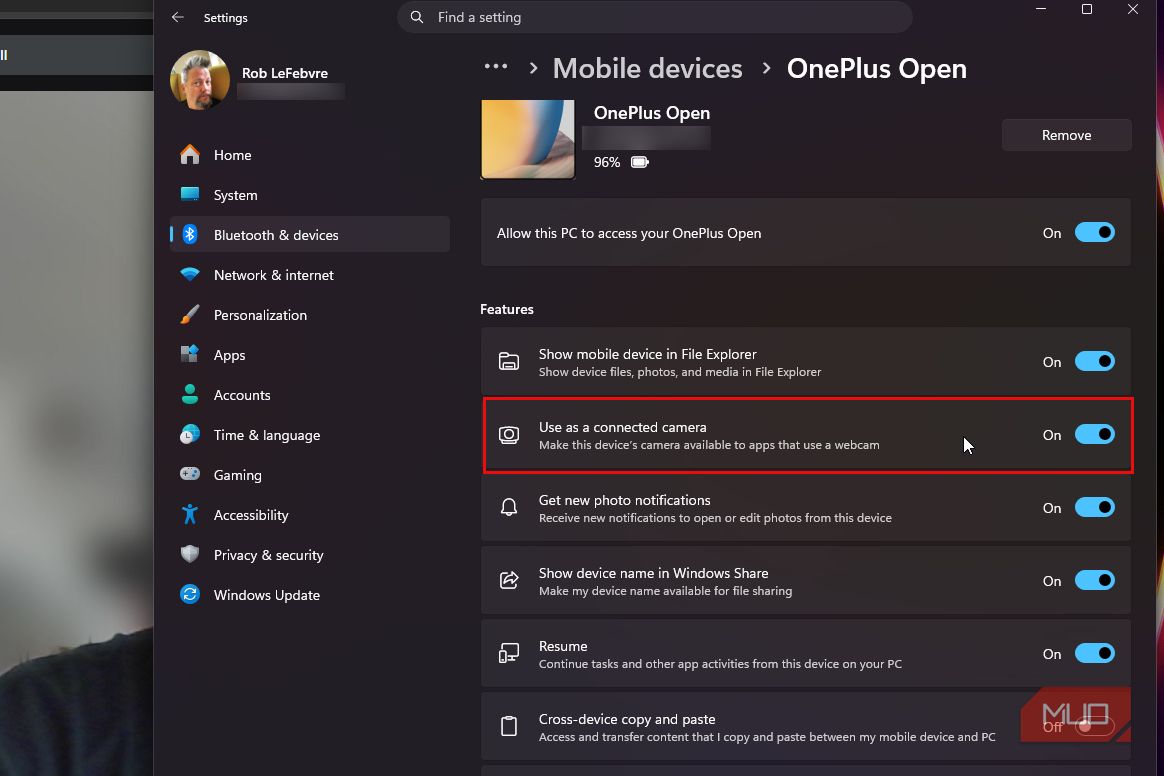Open Privacy & security settings
This screenshot has height=776, width=1164.
point(310,555)
